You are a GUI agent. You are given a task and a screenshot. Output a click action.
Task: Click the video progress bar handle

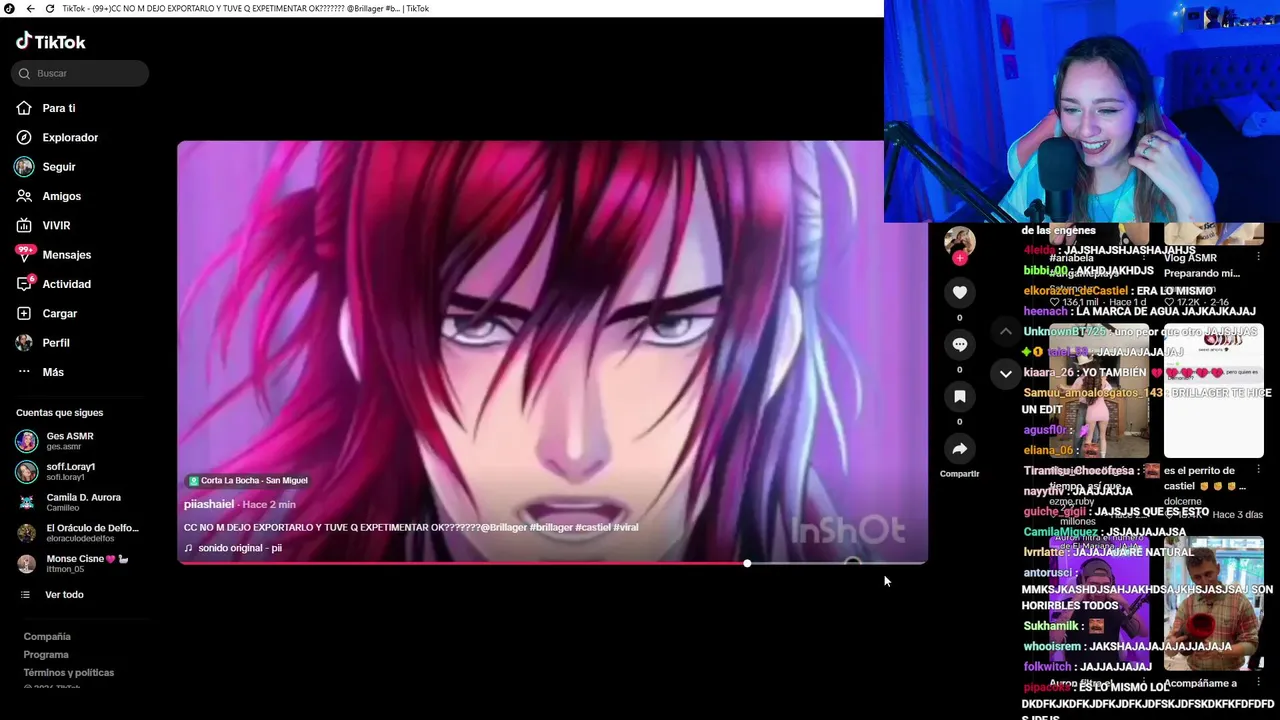coord(747,564)
